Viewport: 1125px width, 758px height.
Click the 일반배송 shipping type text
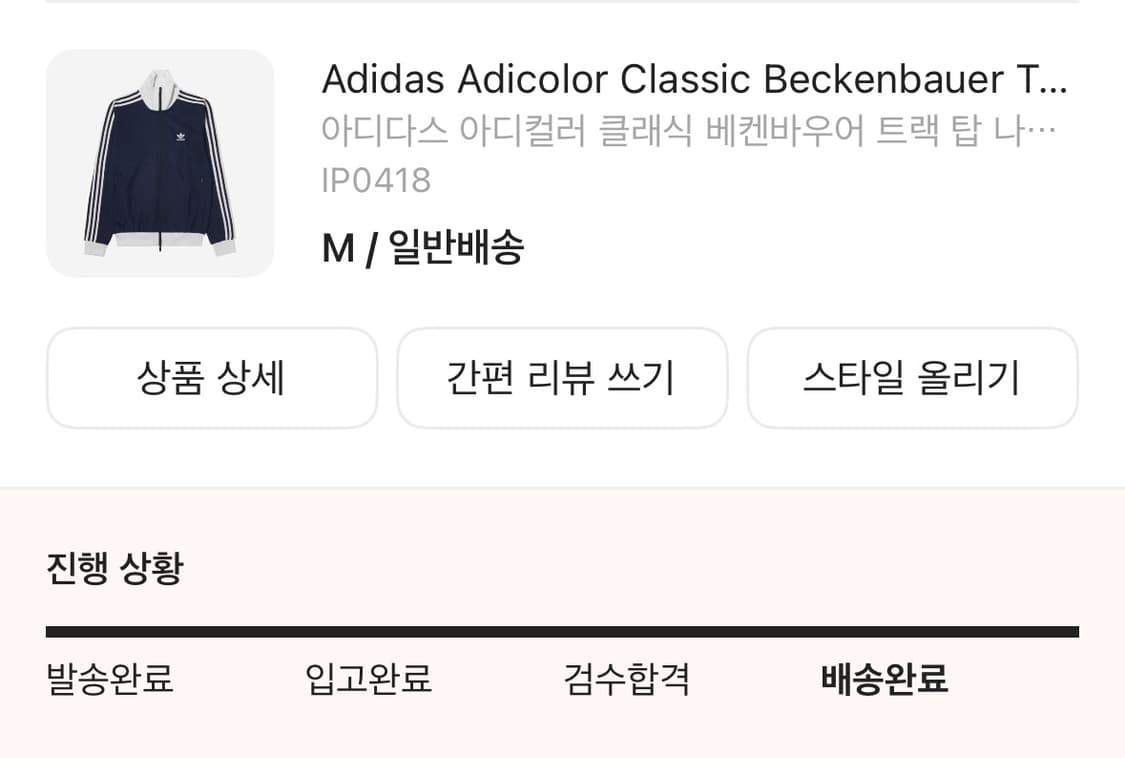pyautogui.click(x=456, y=248)
